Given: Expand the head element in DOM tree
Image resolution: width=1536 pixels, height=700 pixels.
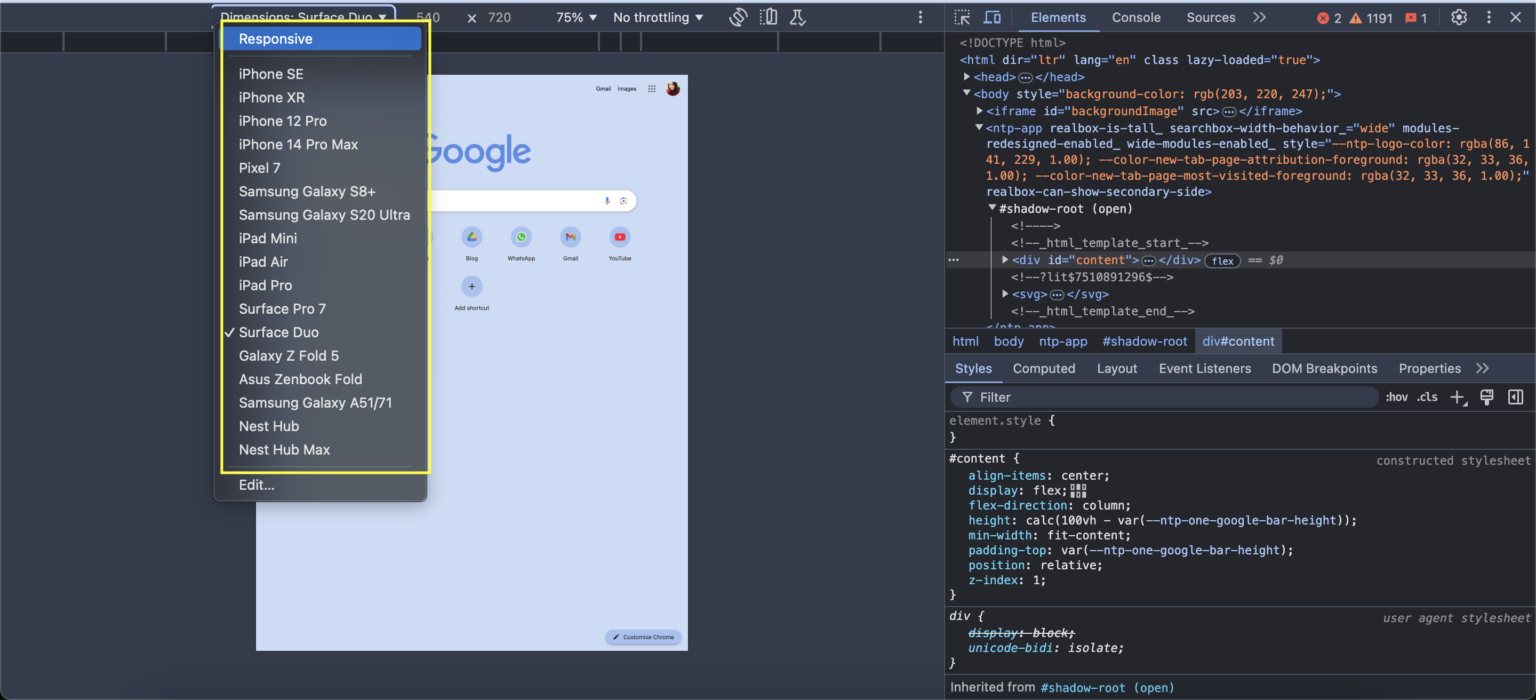Looking at the screenshot, I should point(968,76).
